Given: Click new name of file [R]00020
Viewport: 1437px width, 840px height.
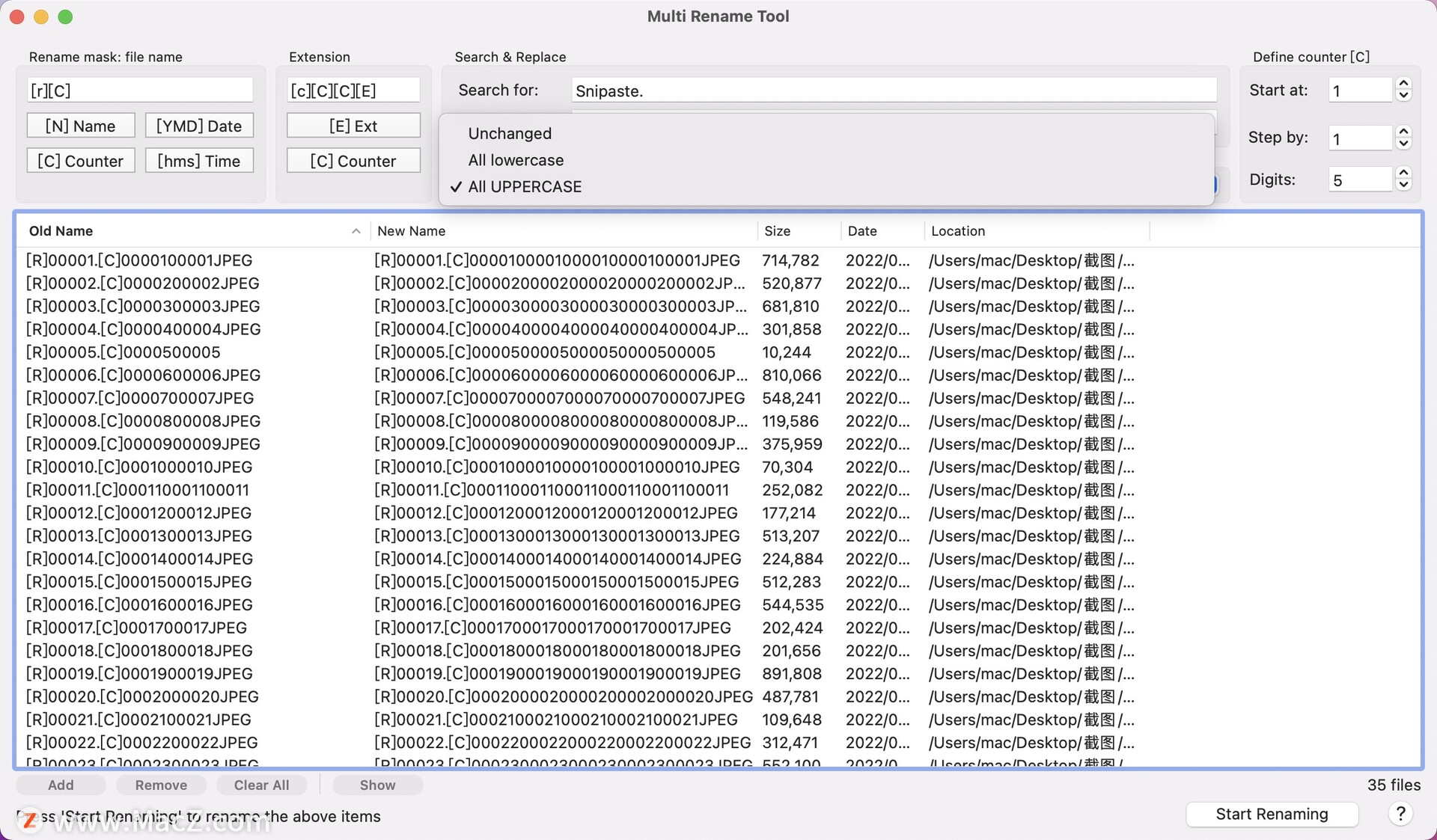Looking at the screenshot, I should [564, 697].
